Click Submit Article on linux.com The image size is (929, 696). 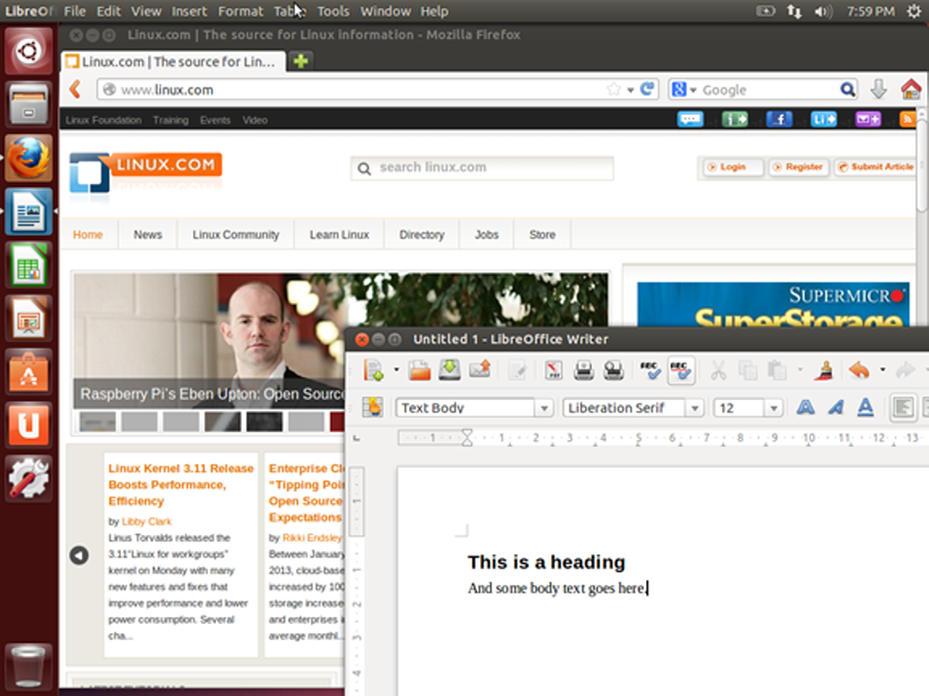(876, 167)
